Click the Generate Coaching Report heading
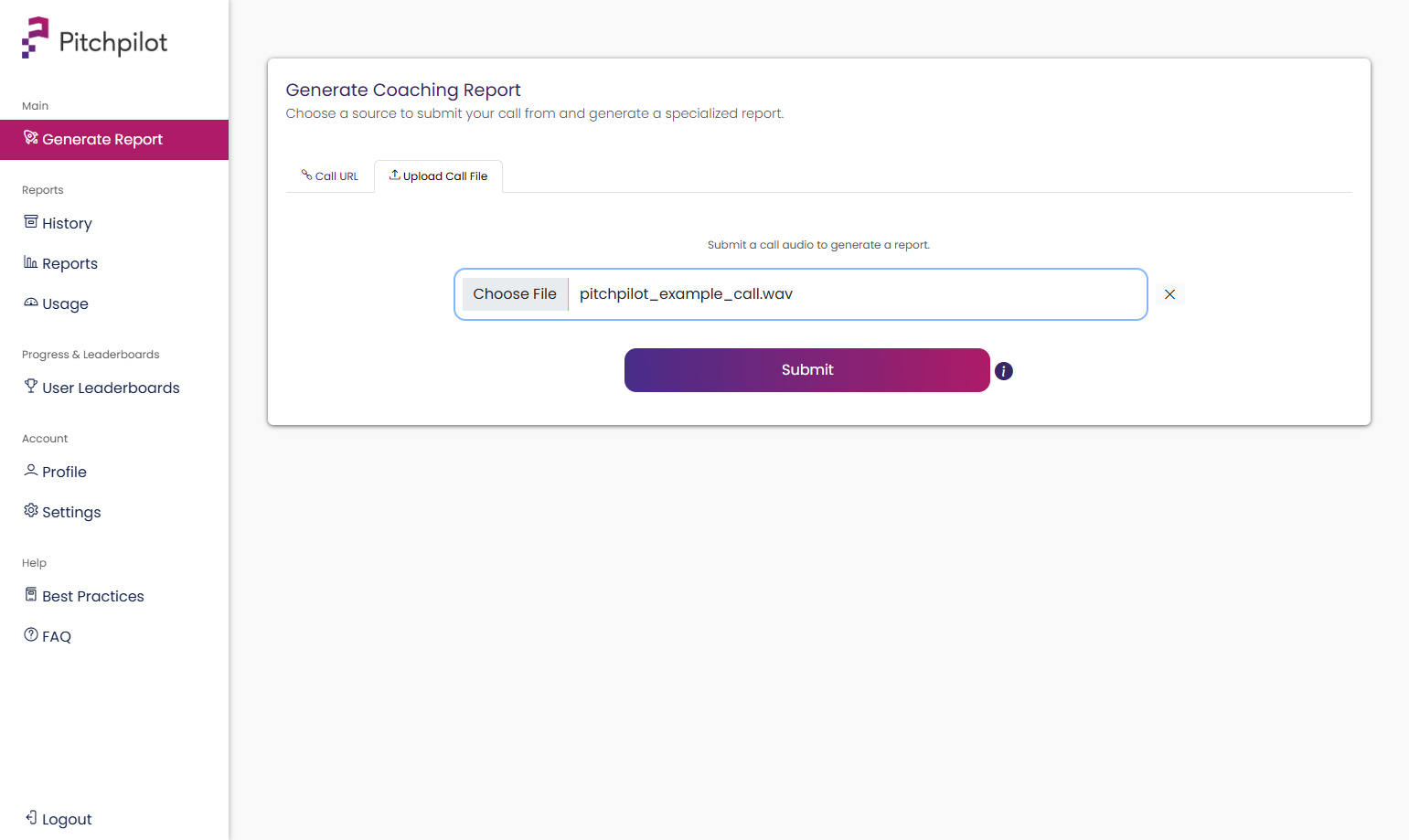This screenshot has width=1409, height=840. (403, 90)
